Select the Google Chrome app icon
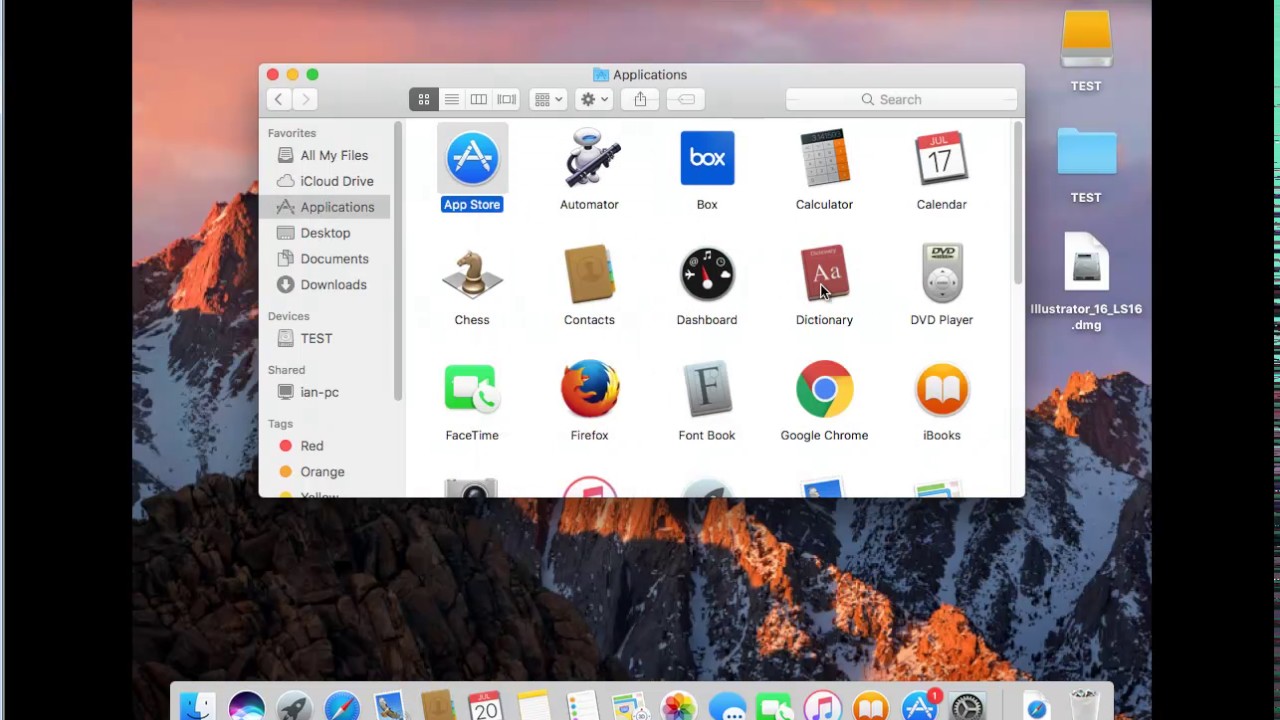The height and width of the screenshot is (720, 1280). click(x=824, y=389)
